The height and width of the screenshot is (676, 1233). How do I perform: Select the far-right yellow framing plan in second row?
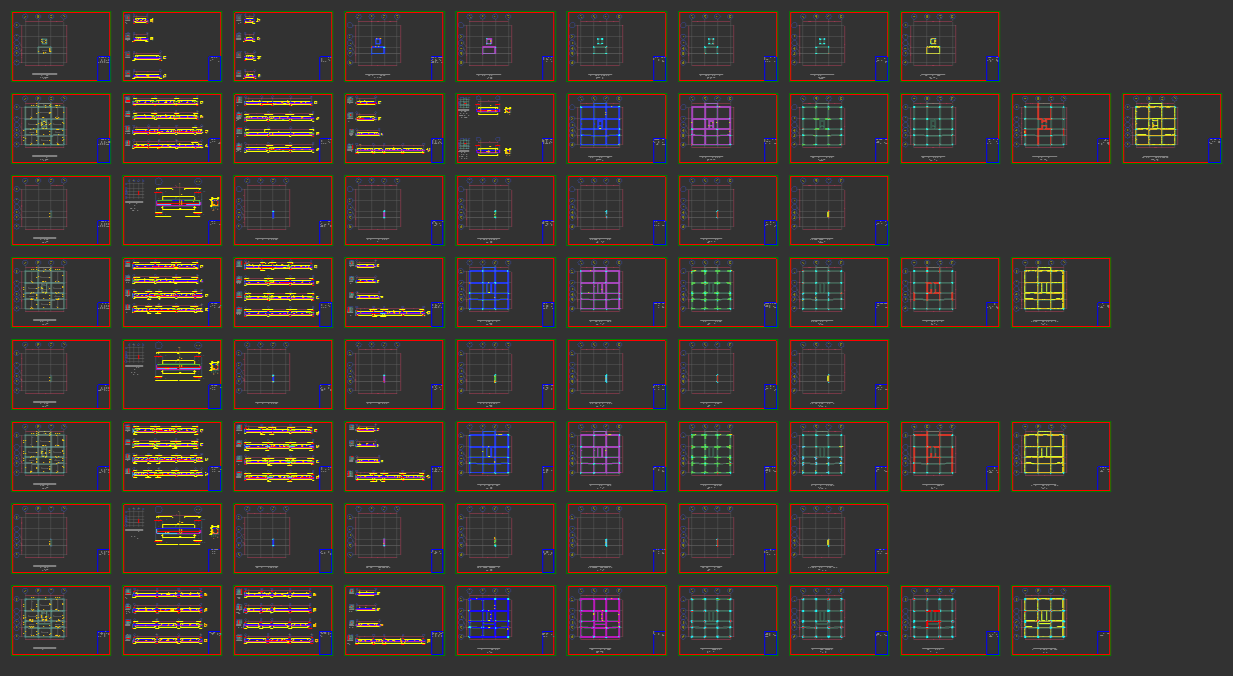(1172, 128)
